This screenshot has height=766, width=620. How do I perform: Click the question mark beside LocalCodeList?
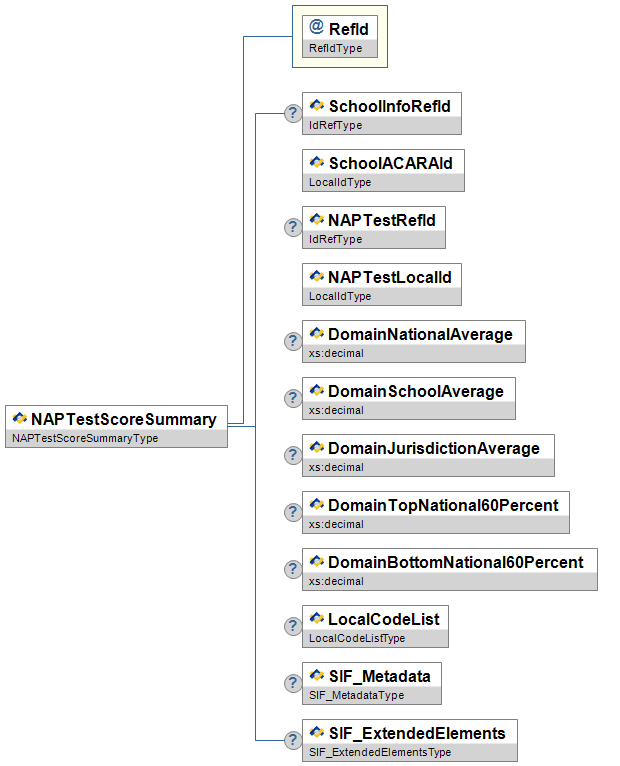click(x=293, y=626)
